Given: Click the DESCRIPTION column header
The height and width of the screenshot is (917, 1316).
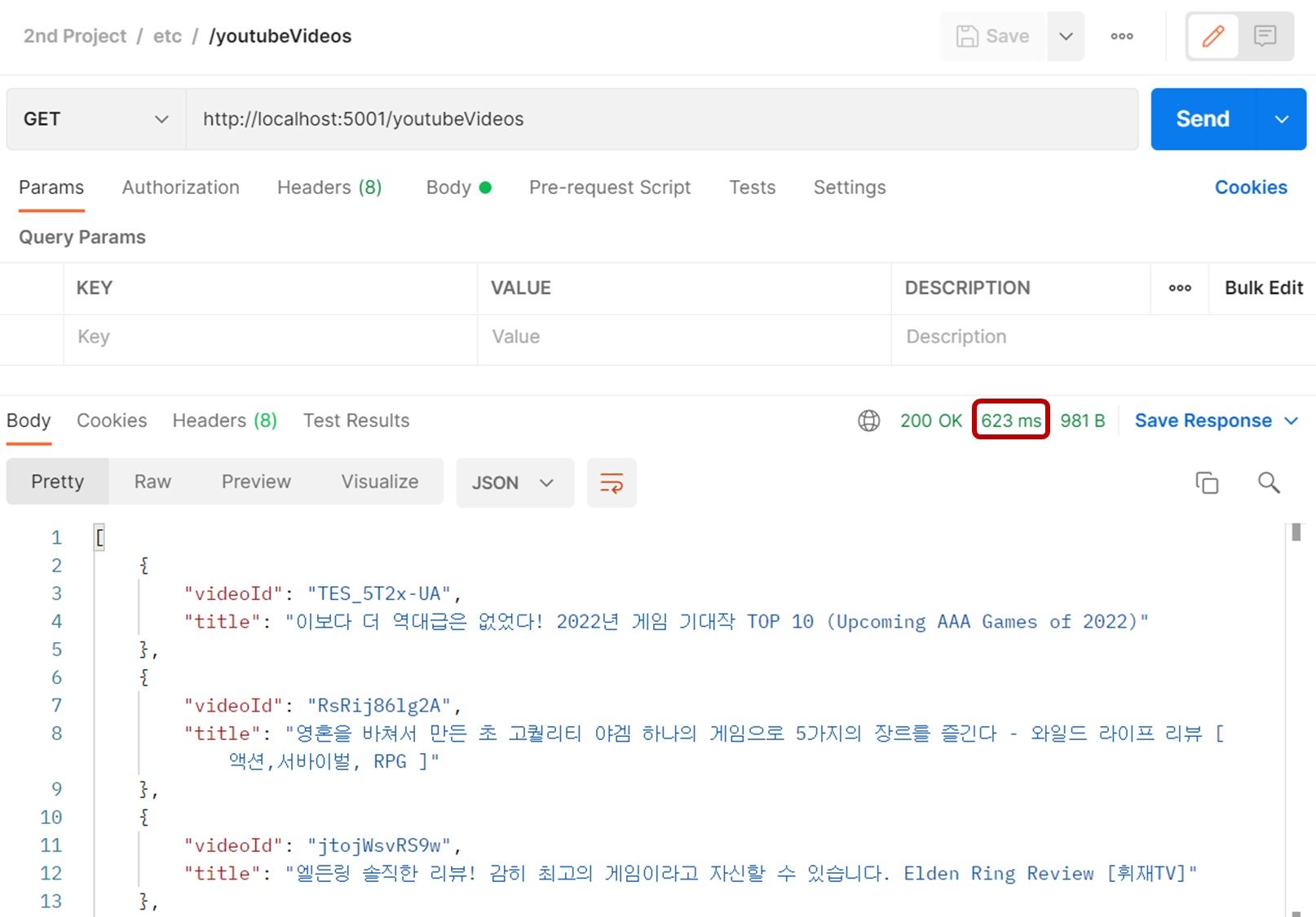Looking at the screenshot, I should click(967, 288).
